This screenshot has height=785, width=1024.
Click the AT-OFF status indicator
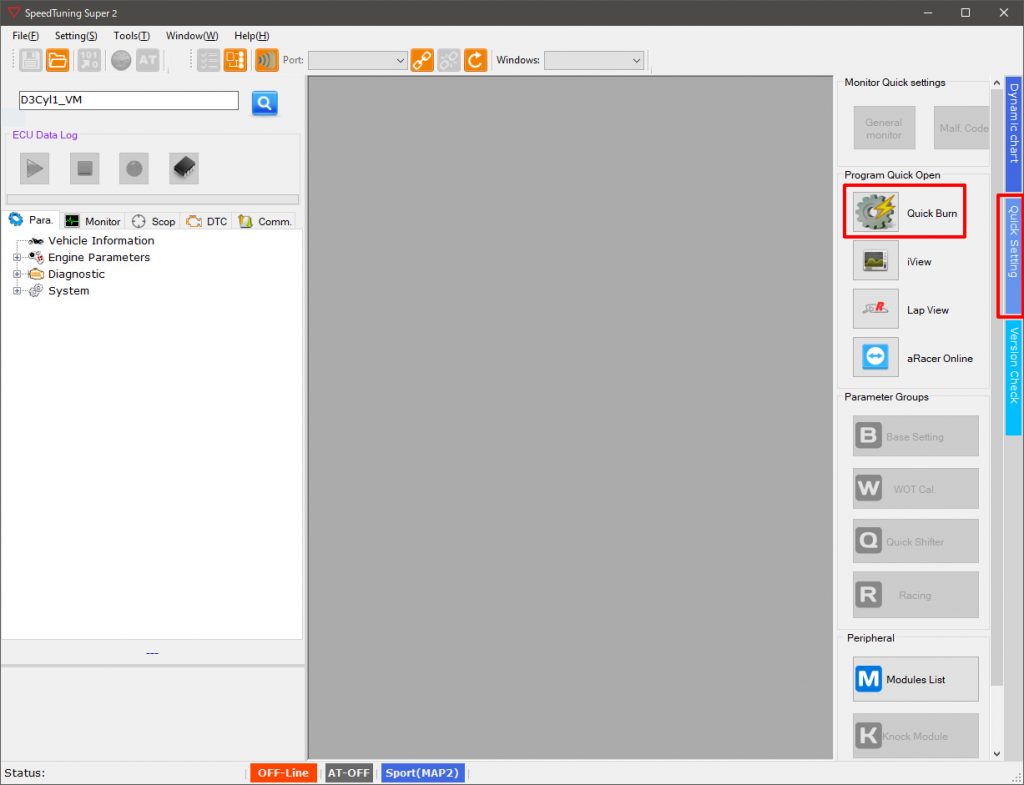tap(349, 773)
